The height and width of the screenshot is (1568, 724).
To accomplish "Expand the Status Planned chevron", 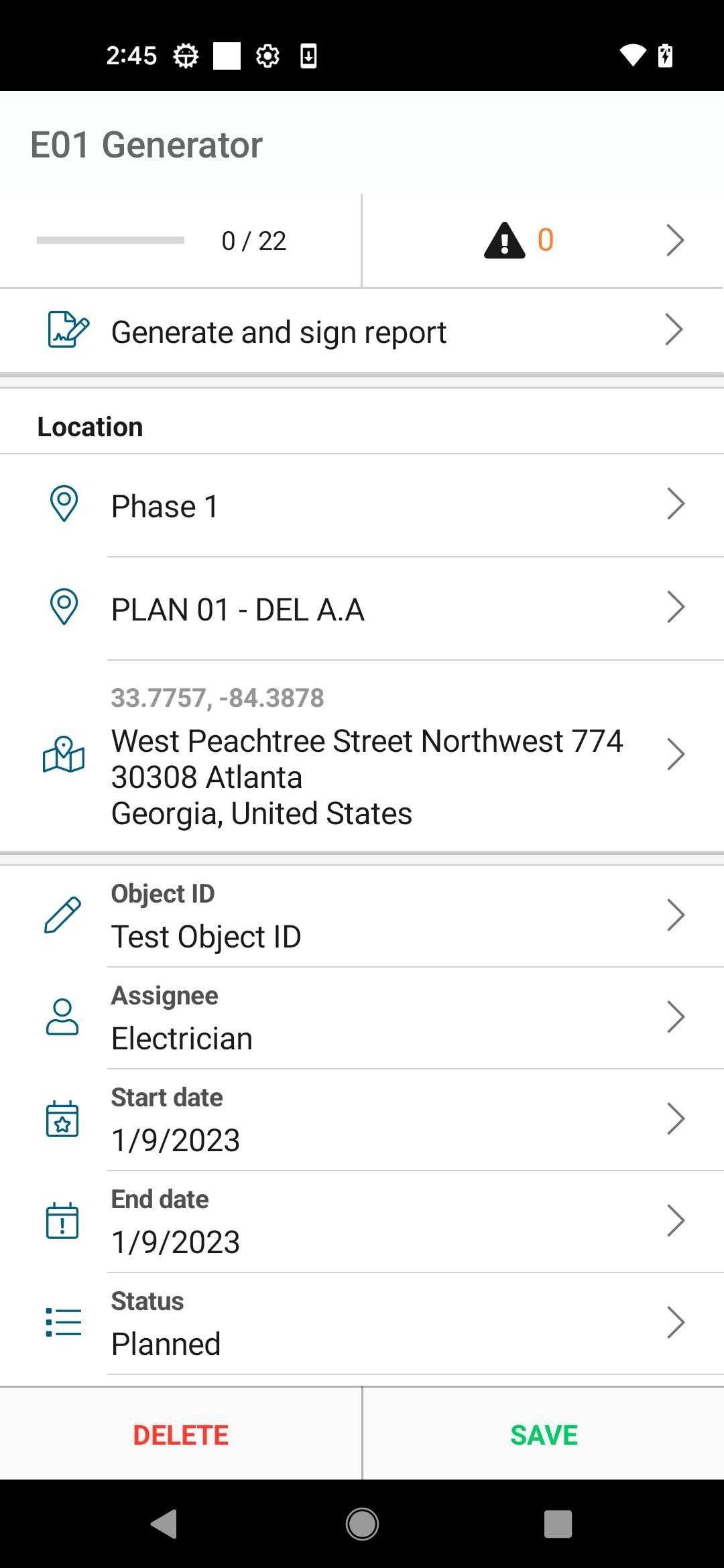I will click(676, 1323).
